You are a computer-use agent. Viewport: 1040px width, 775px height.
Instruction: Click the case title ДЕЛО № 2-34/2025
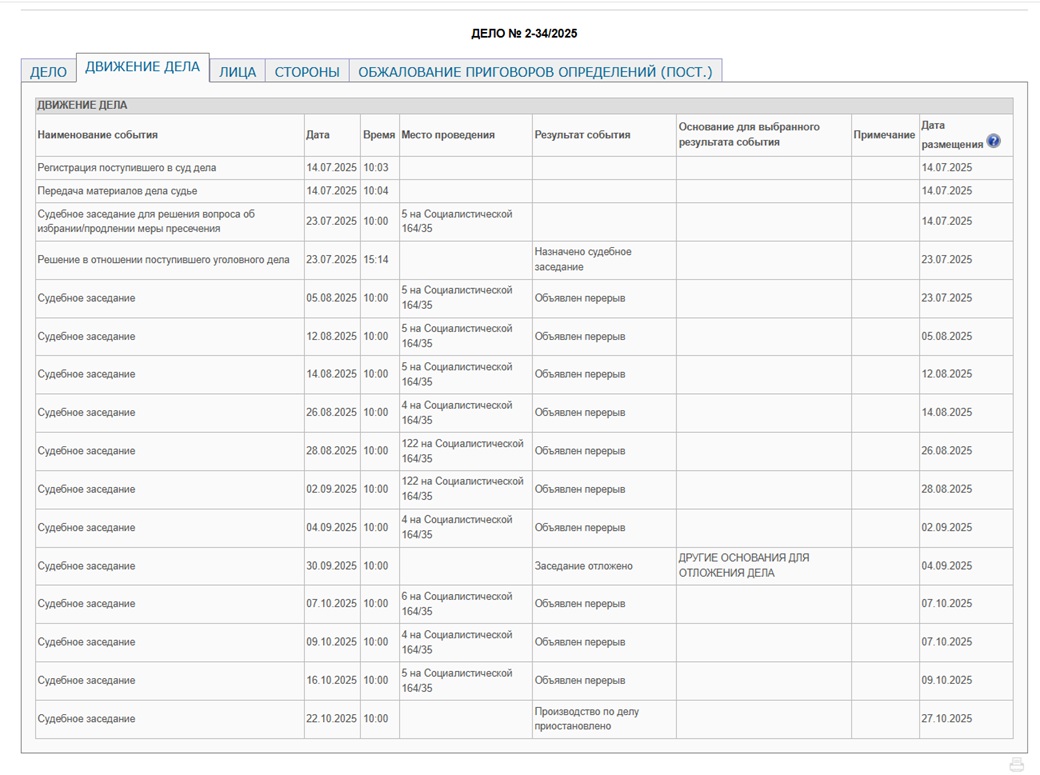point(524,34)
